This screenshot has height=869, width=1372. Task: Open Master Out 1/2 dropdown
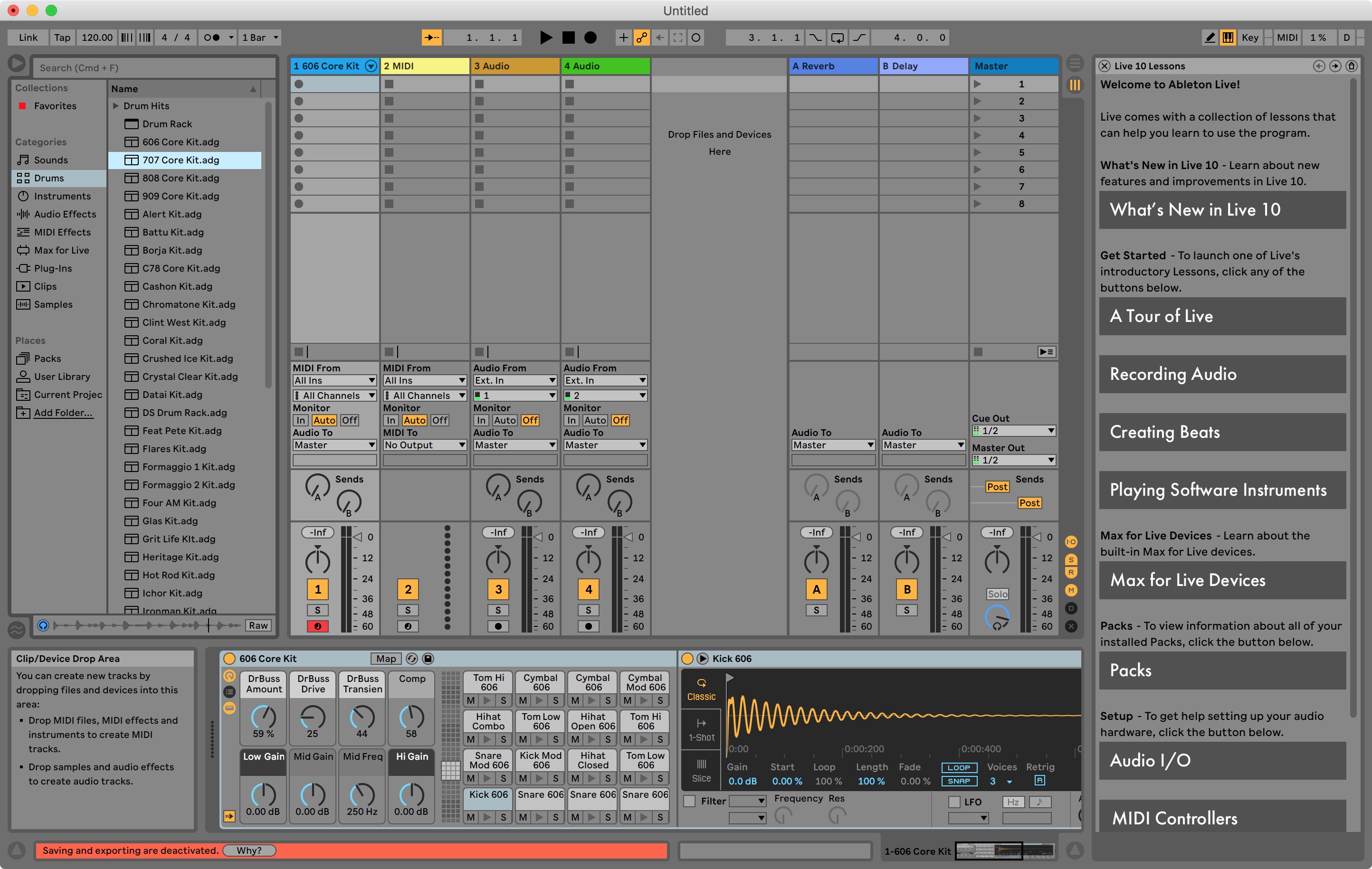[1014, 460]
